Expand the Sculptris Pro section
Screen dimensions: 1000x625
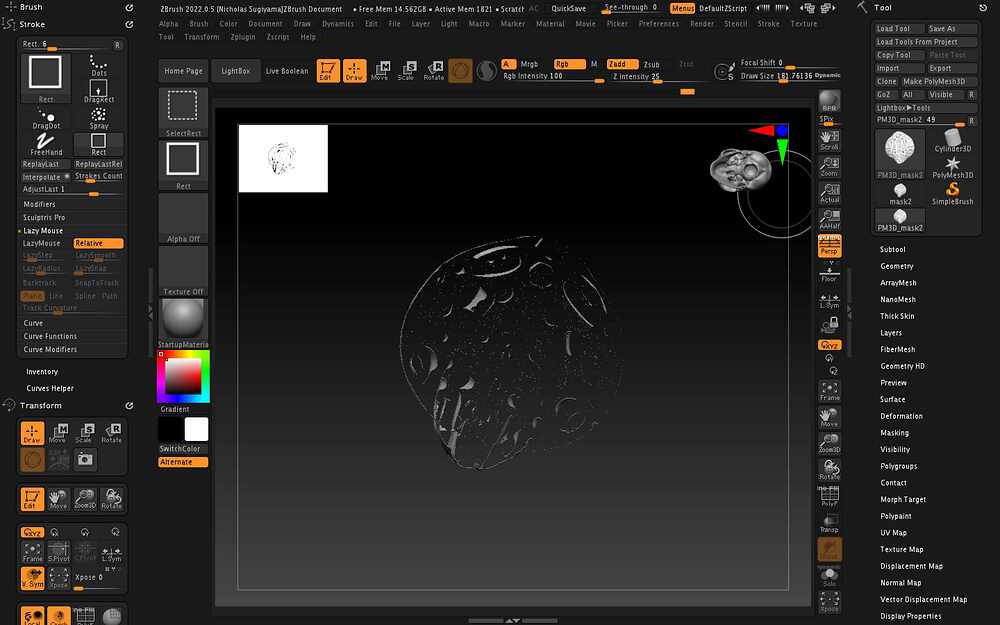click(44, 217)
